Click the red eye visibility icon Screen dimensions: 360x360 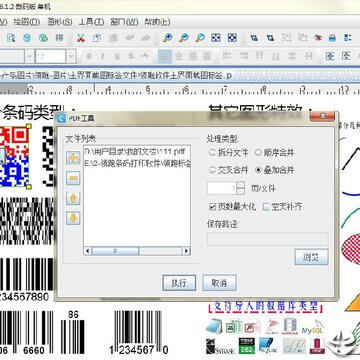(x=318, y=38)
